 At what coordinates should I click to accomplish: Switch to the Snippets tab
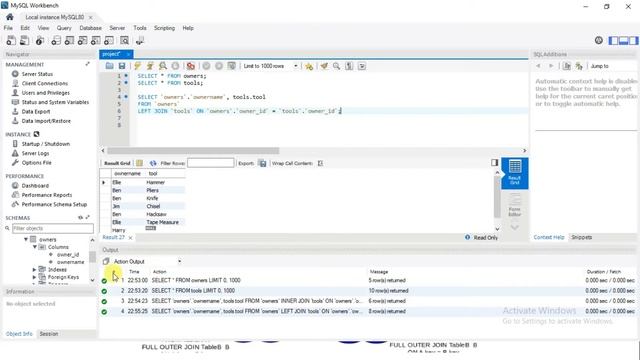tap(582, 237)
